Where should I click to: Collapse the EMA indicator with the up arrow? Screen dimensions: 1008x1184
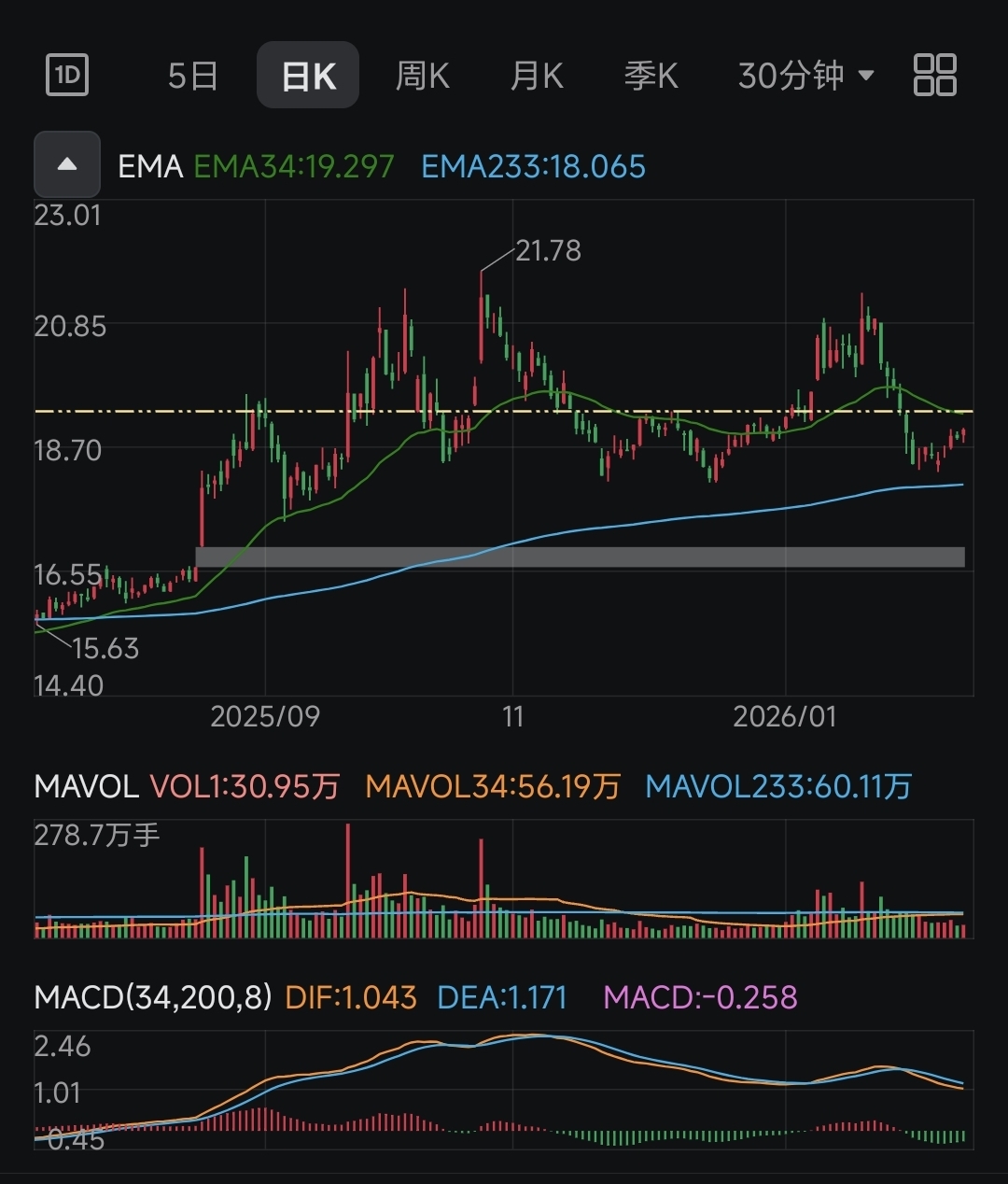(67, 164)
